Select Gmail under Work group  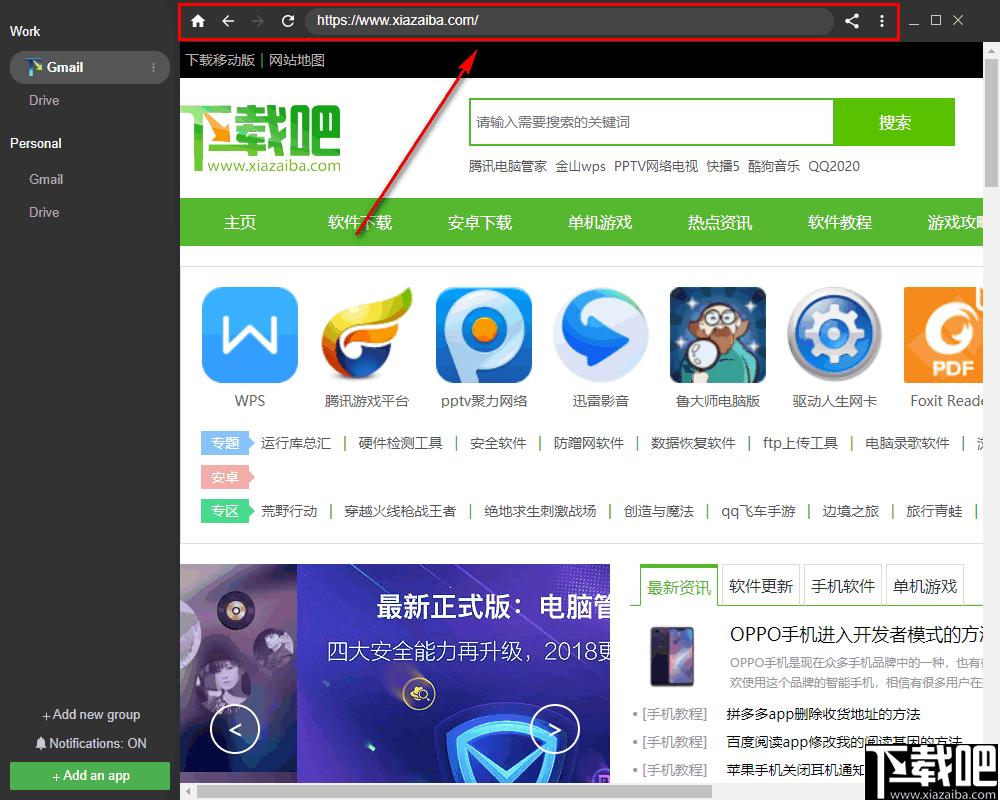pos(90,68)
